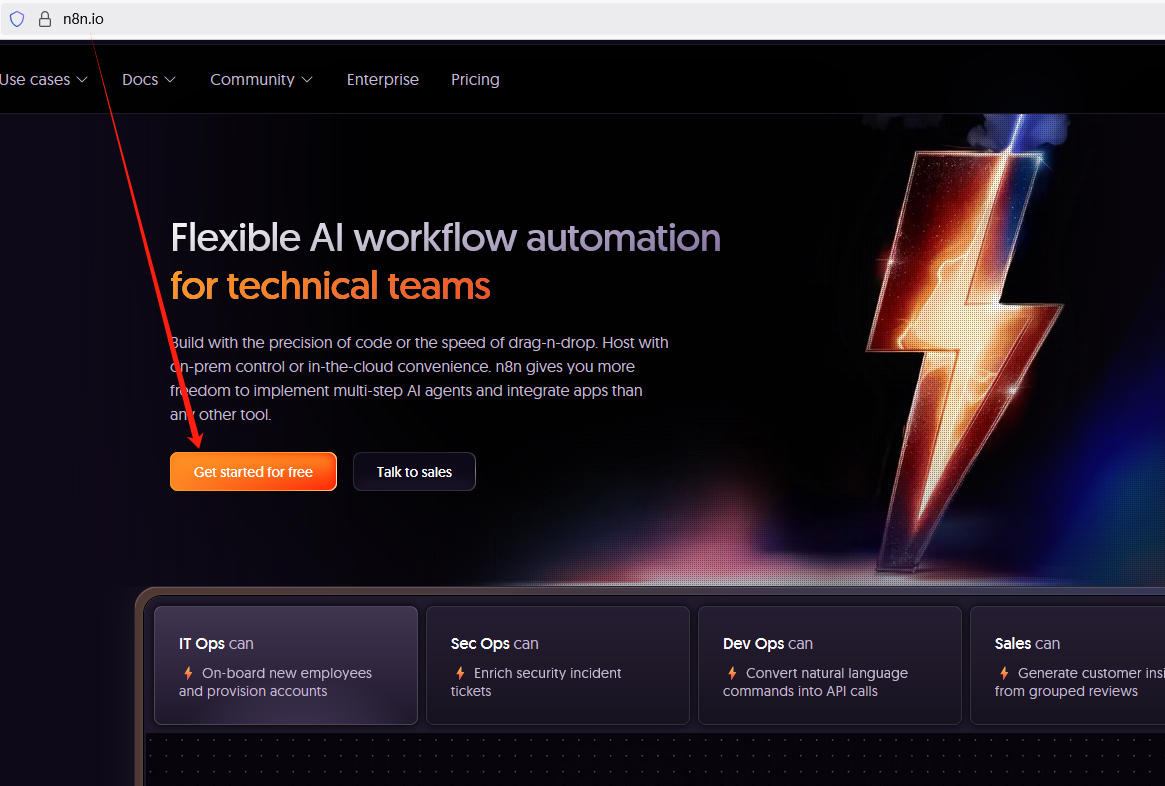The image size is (1165, 786).
Task: Click the Talk to sales button
Action: 414,472
